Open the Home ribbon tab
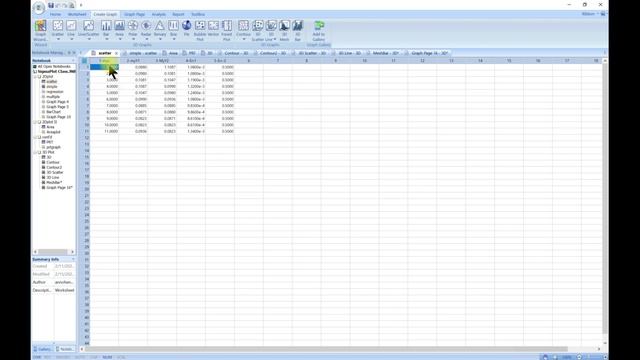Viewport: 640px width, 360px height. (x=55, y=14)
